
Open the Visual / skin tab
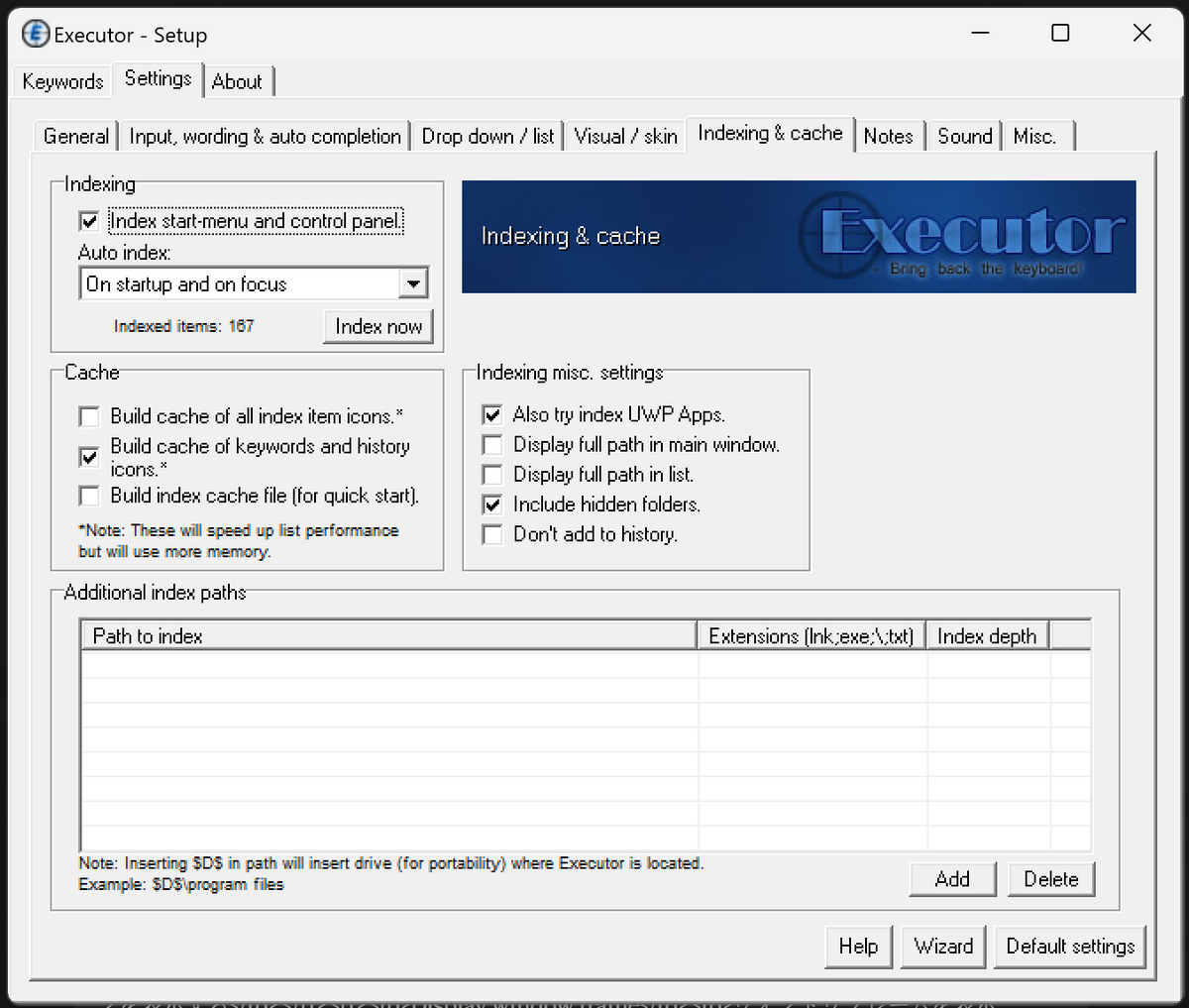(625, 136)
